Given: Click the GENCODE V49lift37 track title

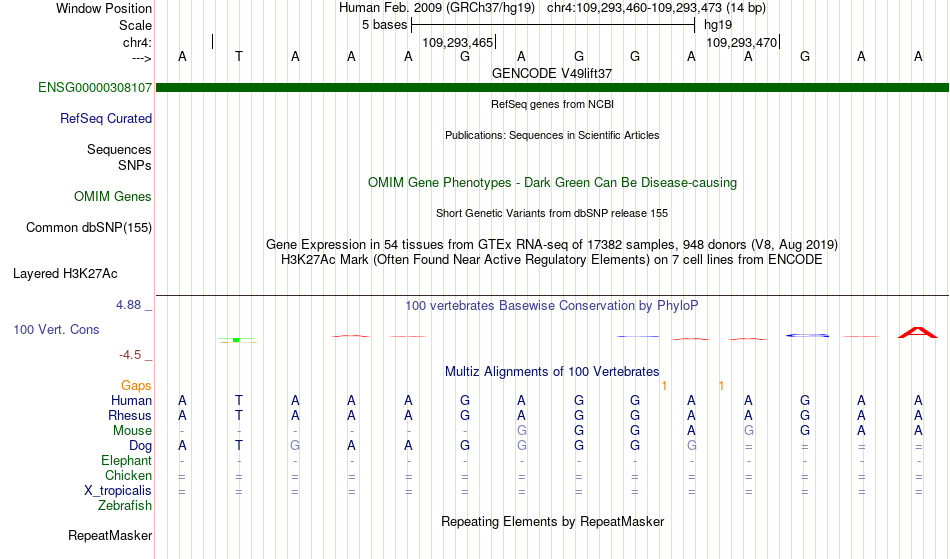Looking at the screenshot, I should [x=552, y=73].
